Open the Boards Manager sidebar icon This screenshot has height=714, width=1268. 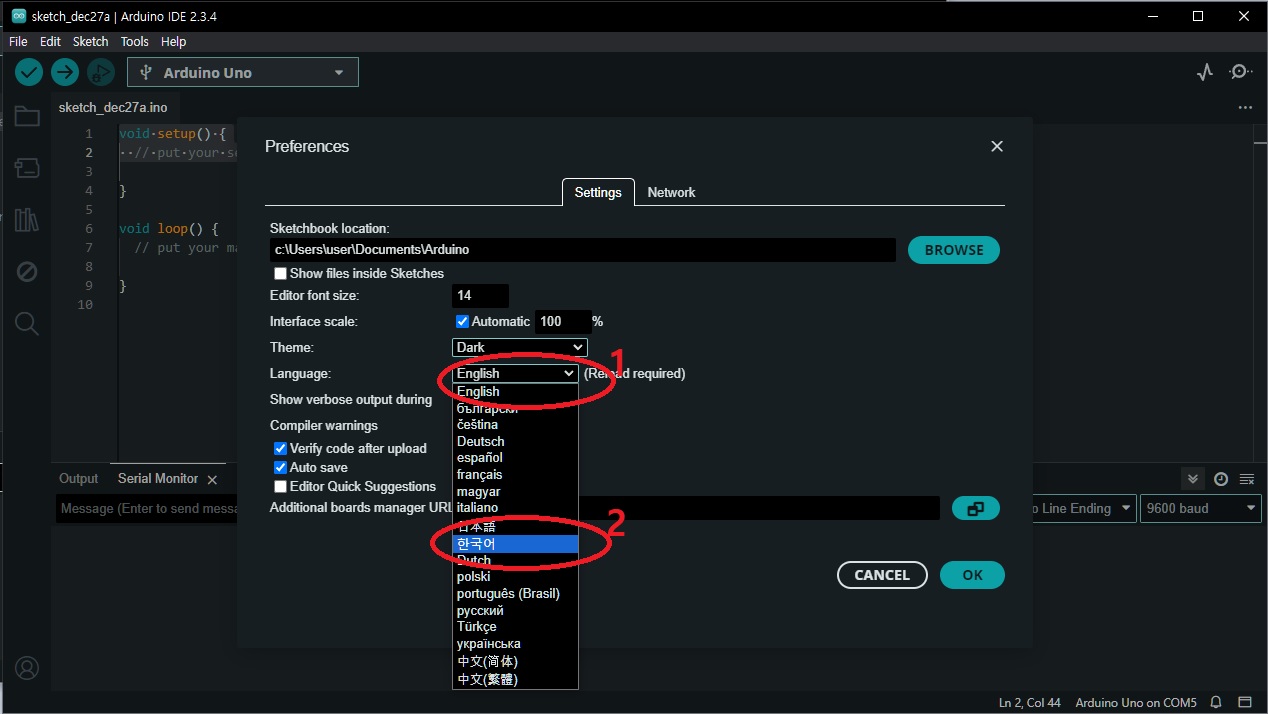[x=27, y=168]
